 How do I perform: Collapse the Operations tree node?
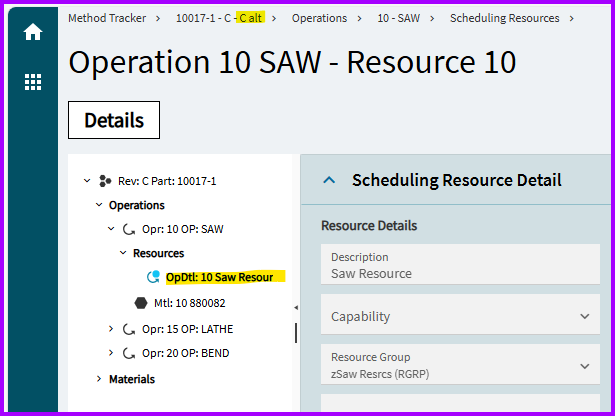coord(99,205)
